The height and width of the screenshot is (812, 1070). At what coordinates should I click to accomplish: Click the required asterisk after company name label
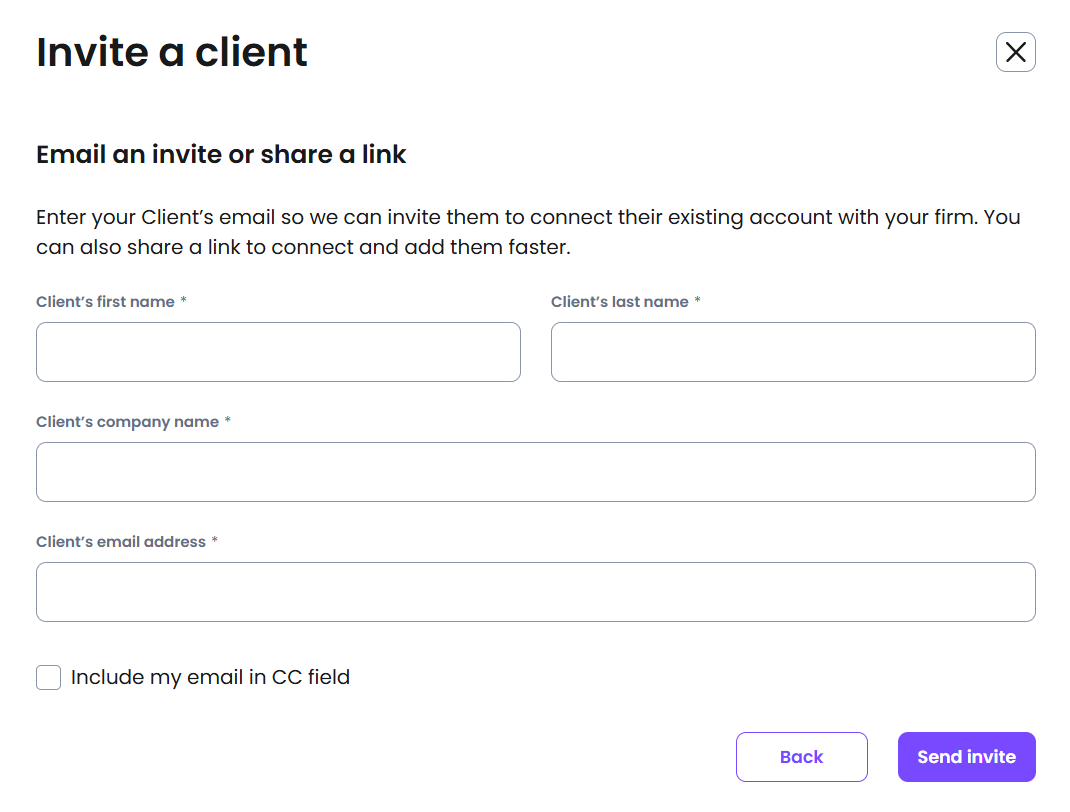click(227, 422)
